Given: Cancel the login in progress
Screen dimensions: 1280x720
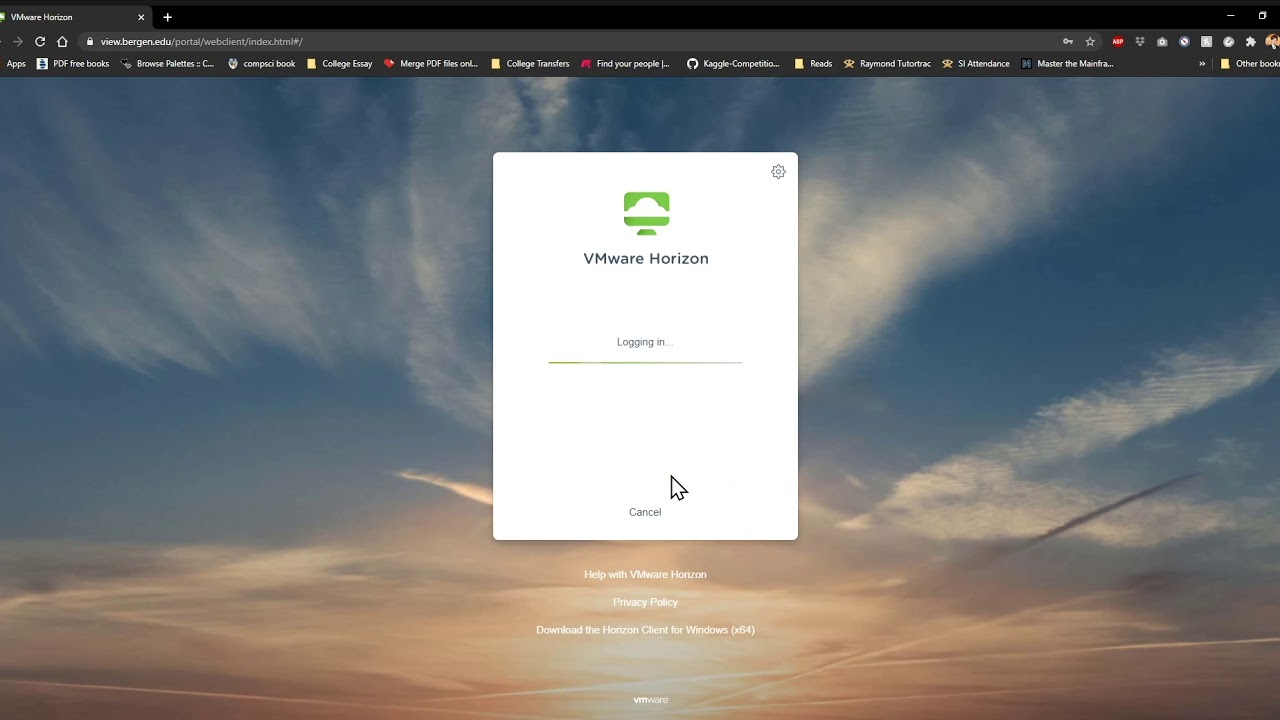Looking at the screenshot, I should (x=645, y=512).
